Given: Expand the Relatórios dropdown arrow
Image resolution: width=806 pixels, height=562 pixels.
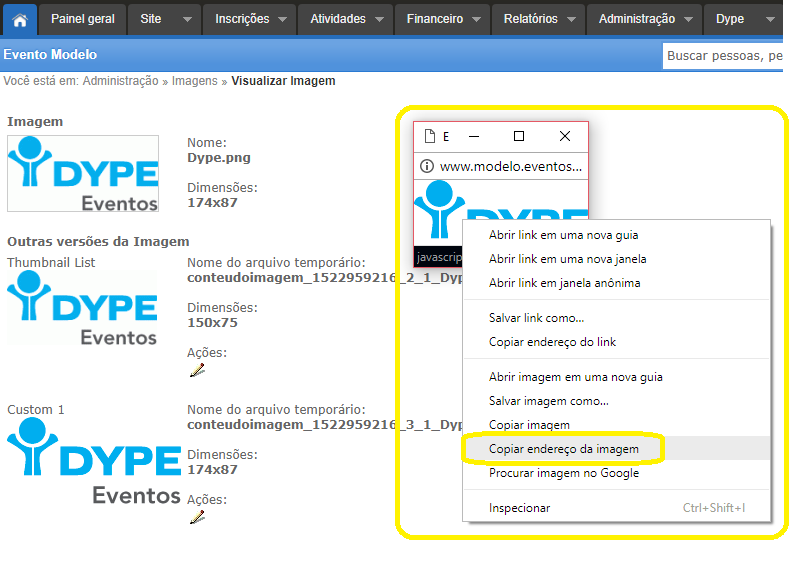Looking at the screenshot, I should tap(571, 20).
